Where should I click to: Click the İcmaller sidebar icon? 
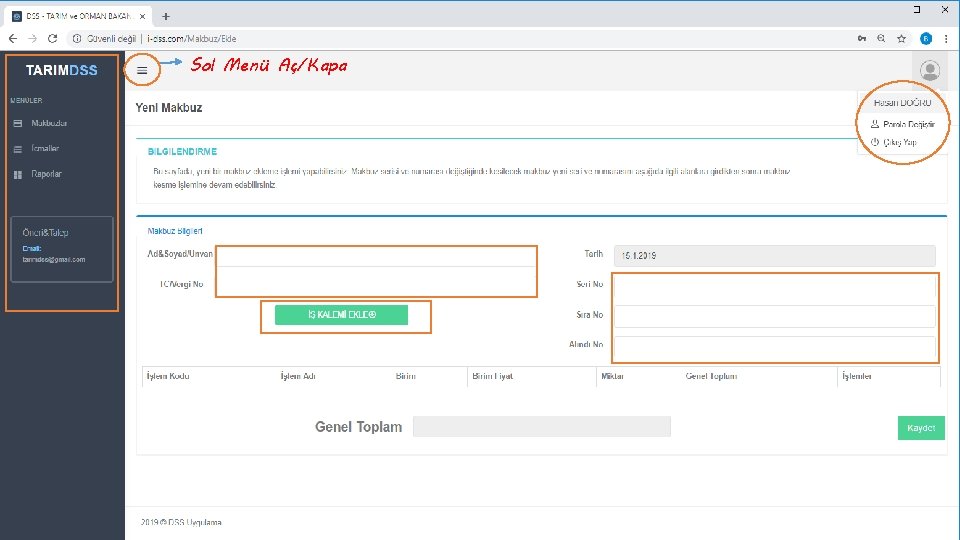pyautogui.click(x=18, y=149)
